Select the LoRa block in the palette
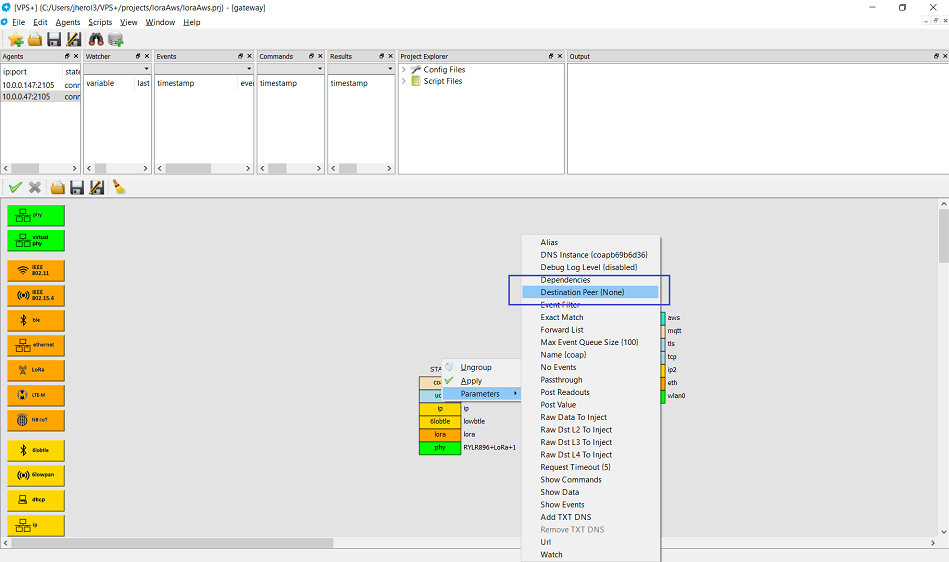This screenshot has height=562, width=949. 36,370
